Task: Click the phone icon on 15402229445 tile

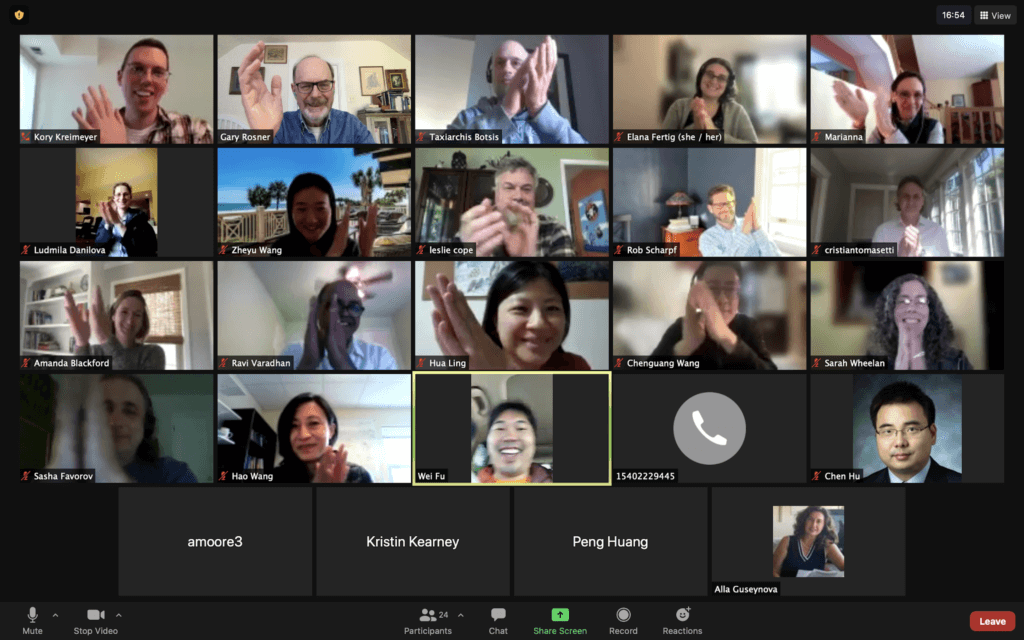Action: 709,428
